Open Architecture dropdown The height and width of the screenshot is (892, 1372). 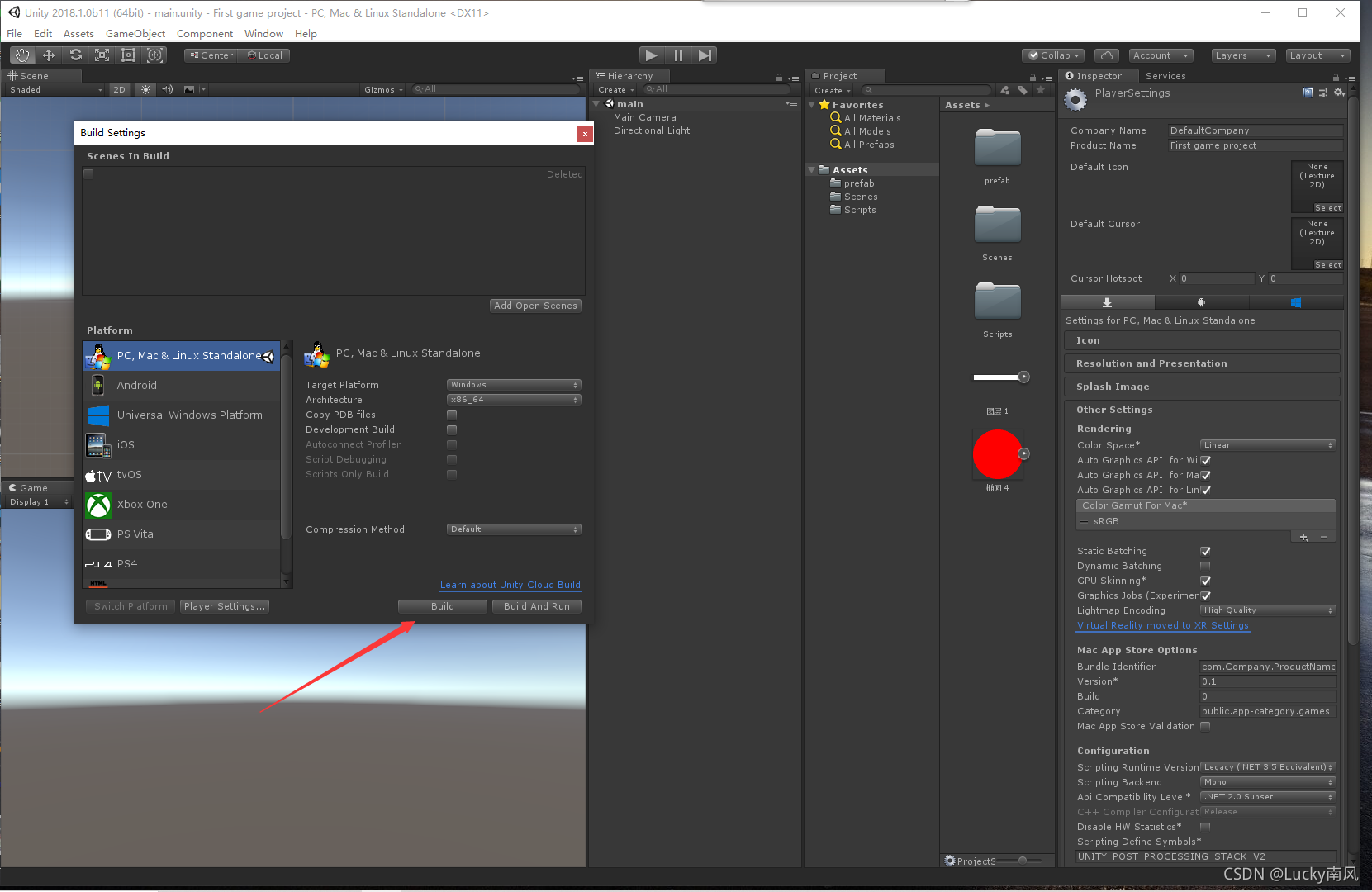coord(514,400)
